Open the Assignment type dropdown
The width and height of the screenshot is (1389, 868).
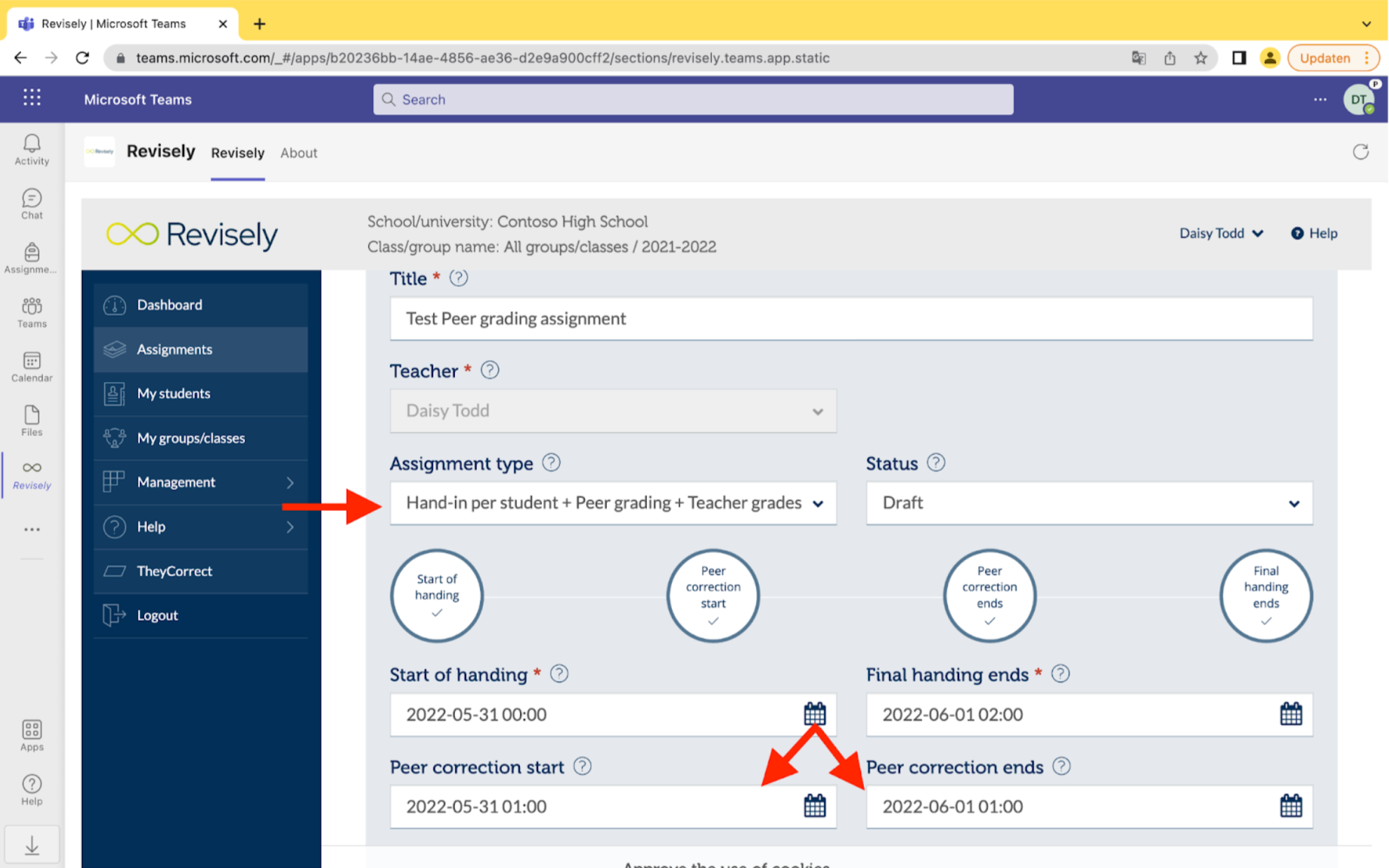613,503
